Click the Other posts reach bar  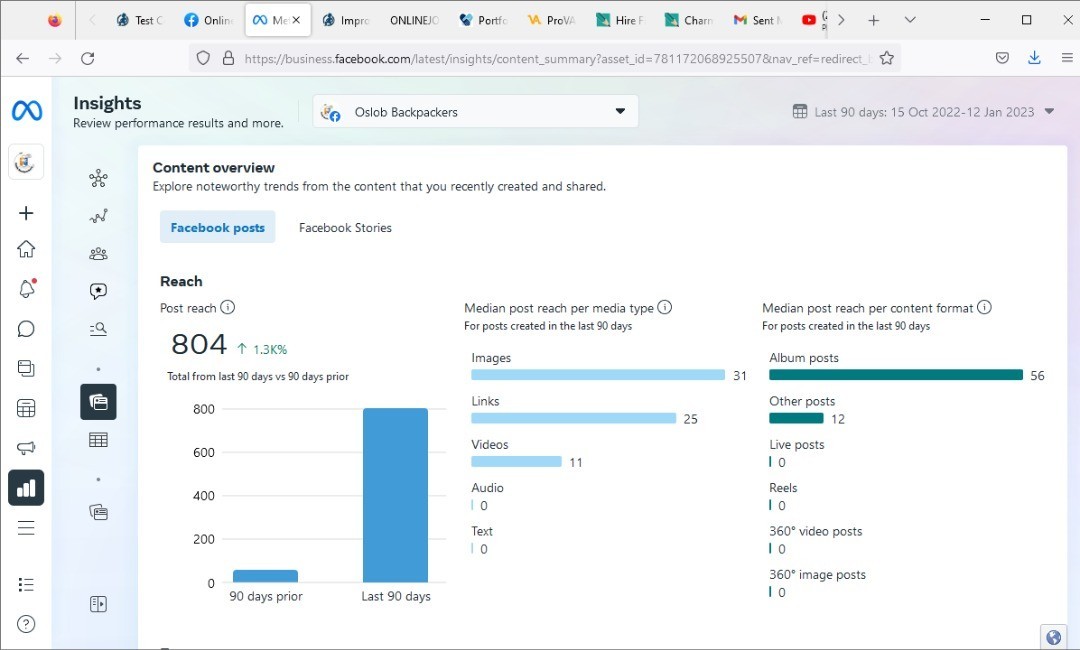[x=796, y=419]
